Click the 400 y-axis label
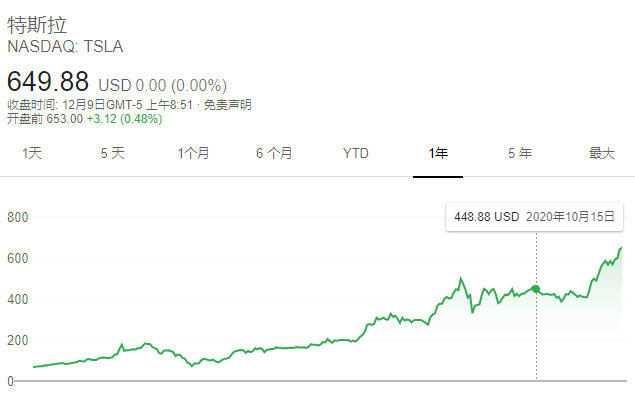Image resolution: width=635 pixels, height=409 pixels. pos(17,299)
